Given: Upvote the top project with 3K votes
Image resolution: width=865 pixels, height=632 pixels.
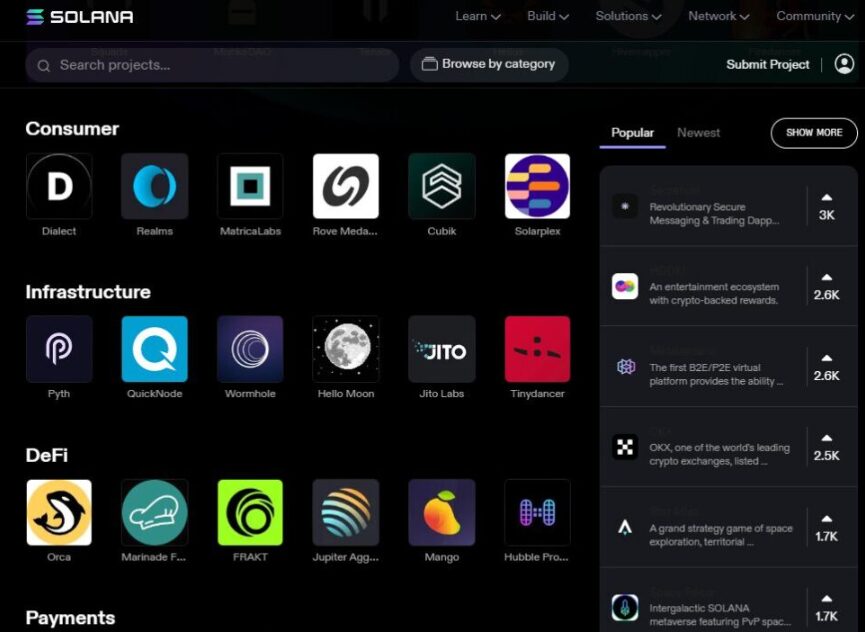Looking at the screenshot, I should (x=826, y=206).
